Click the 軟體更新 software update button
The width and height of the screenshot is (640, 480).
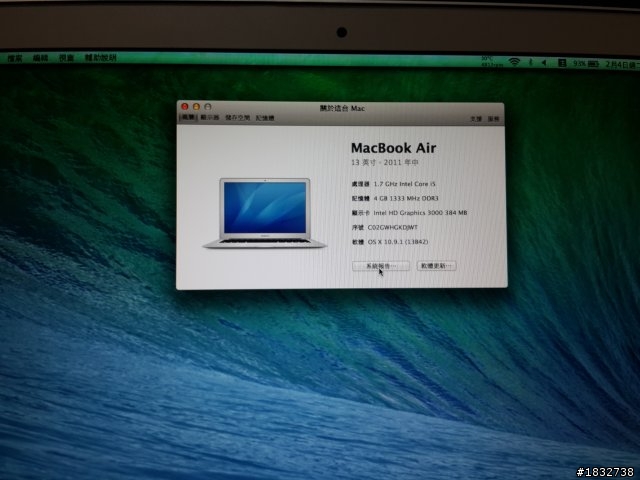(436, 266)
